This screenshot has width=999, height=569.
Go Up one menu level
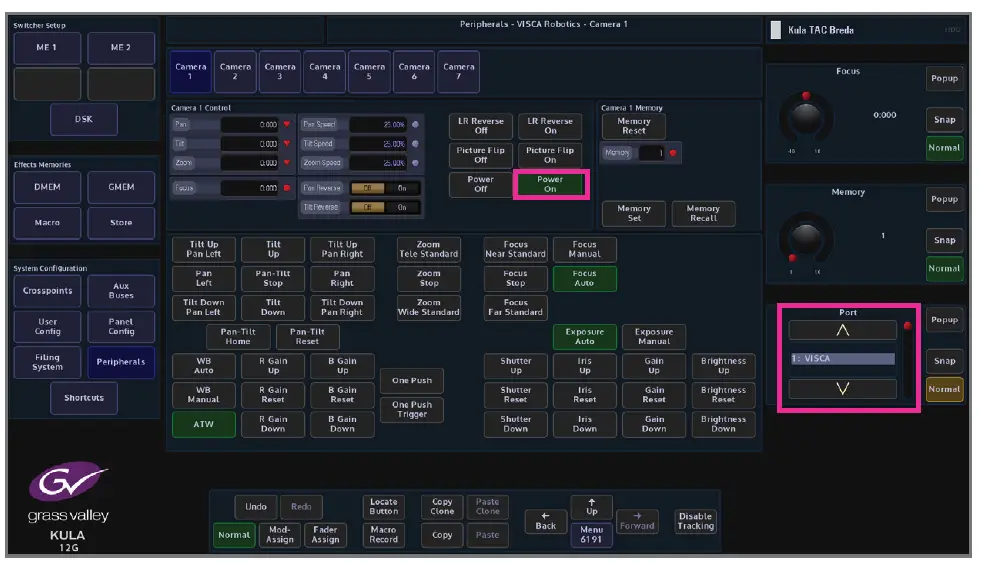(591, 507)
